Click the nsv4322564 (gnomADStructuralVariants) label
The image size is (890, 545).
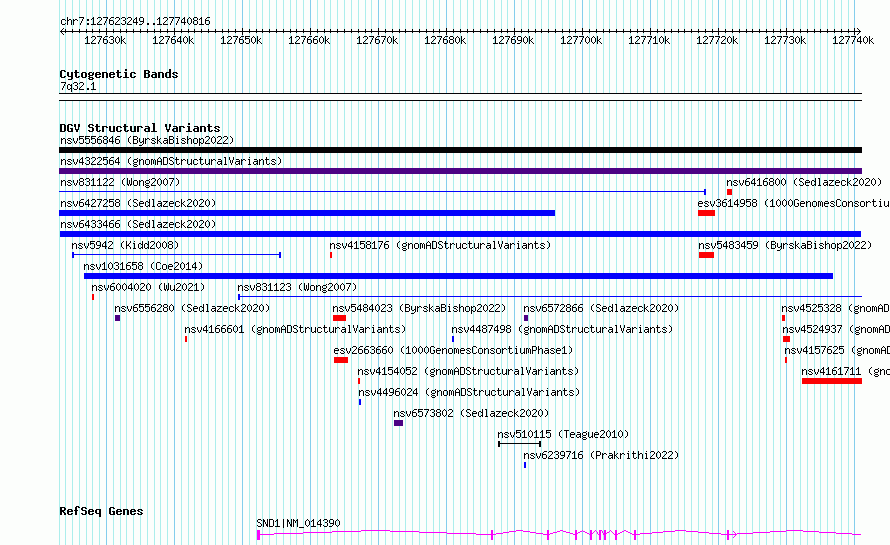171,161
